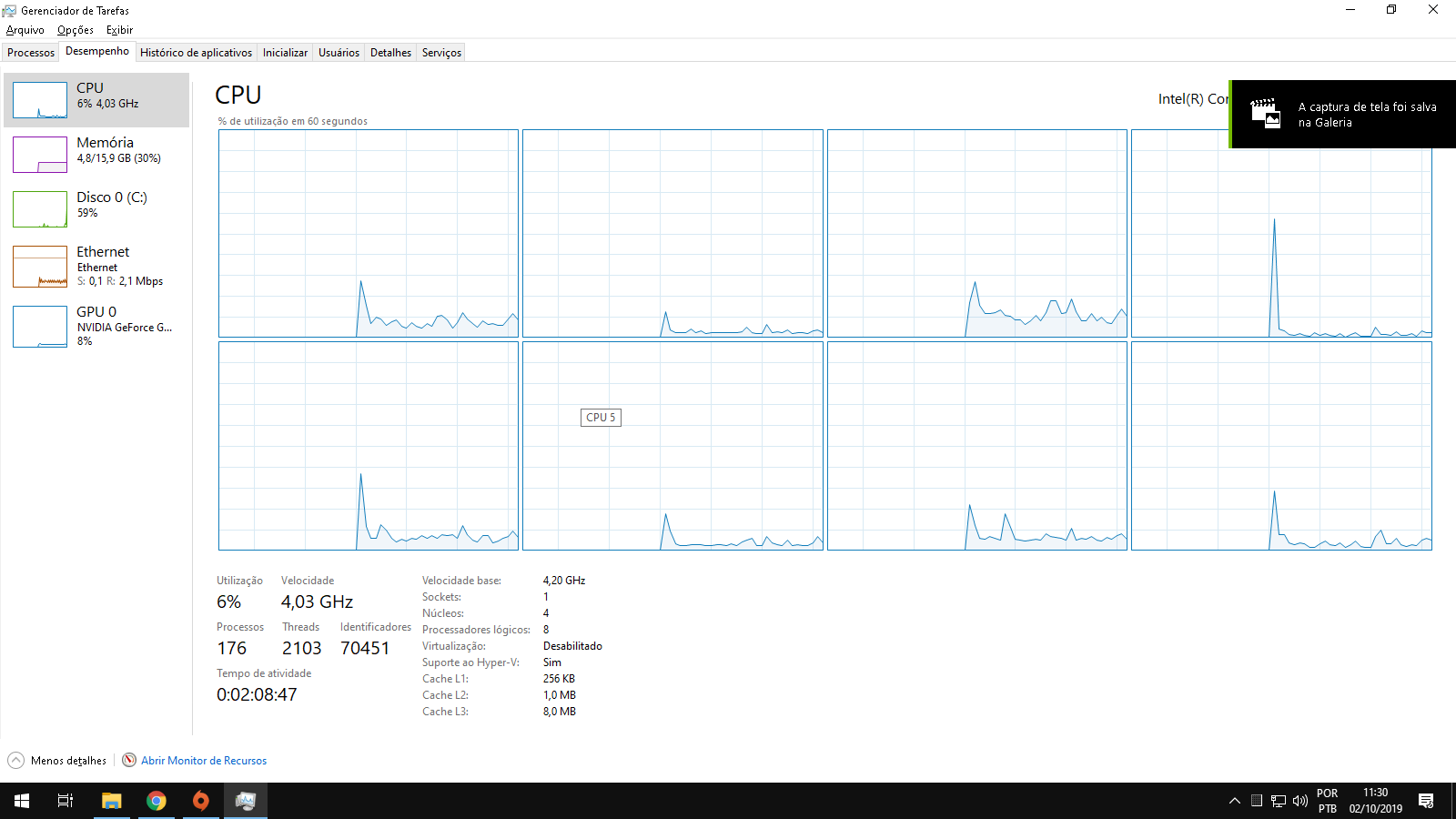
Task: Open the Action Center notifications icon
Action: point(1426,801)
